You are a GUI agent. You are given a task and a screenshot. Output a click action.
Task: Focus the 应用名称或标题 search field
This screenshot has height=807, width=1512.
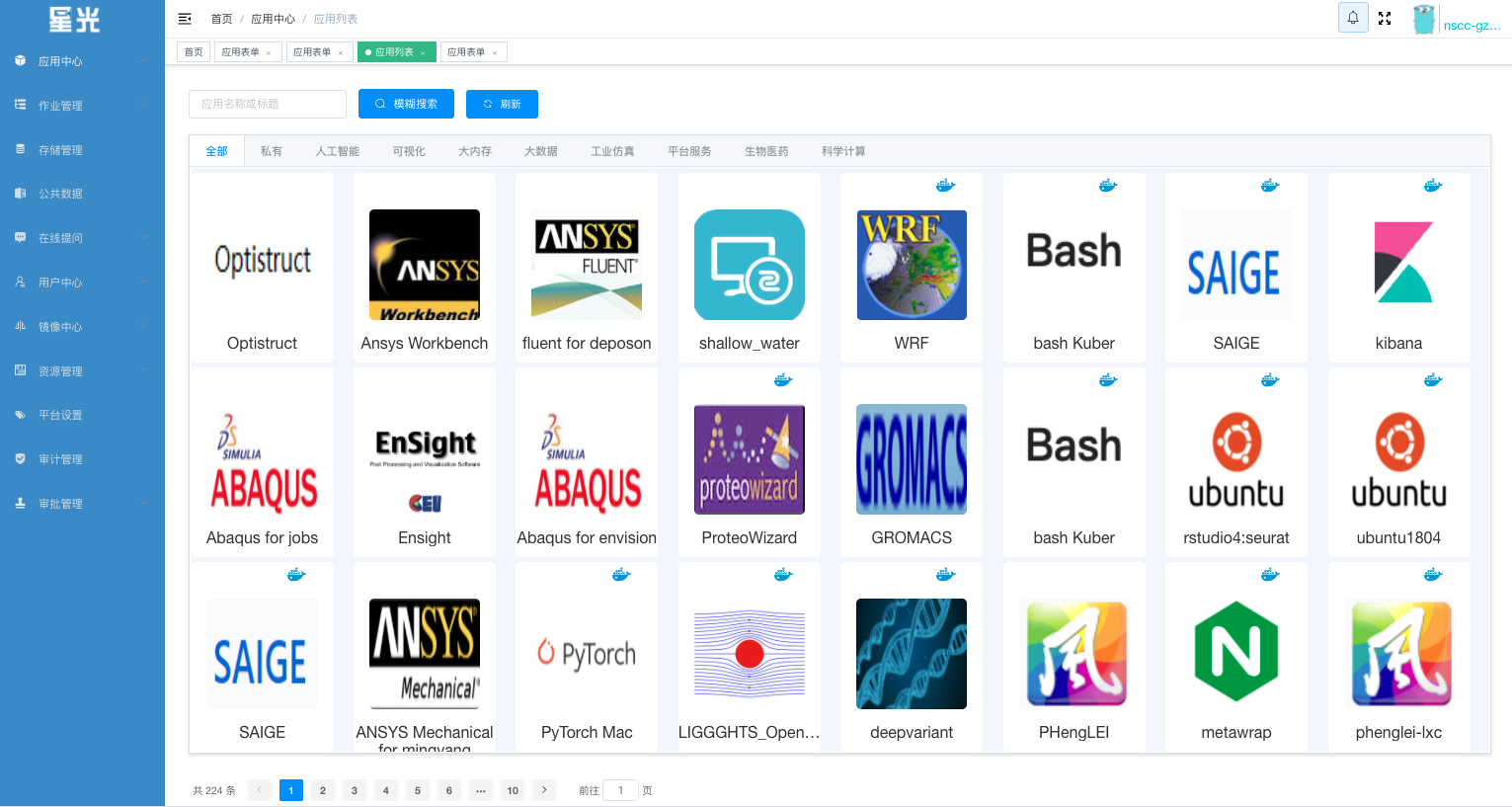[x=268, y=104]
